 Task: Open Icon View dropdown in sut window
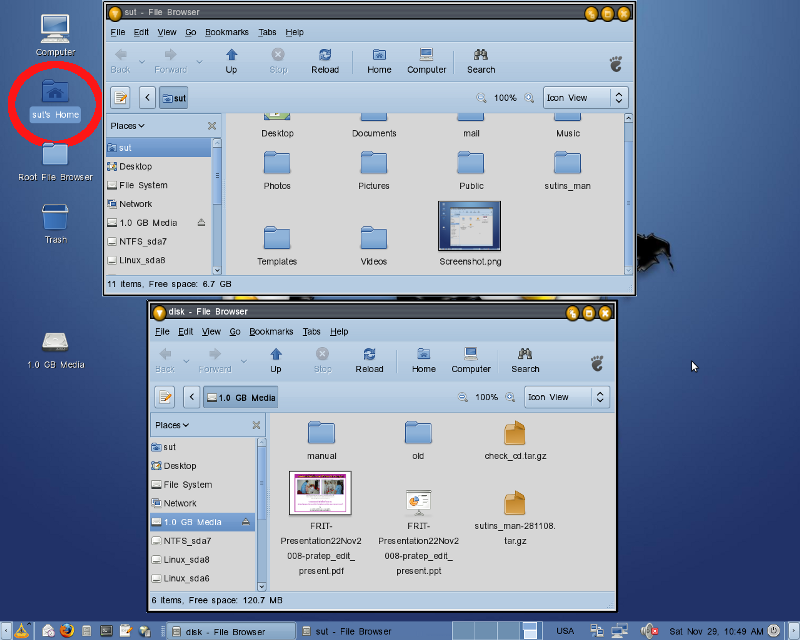[x=585, y=97]
